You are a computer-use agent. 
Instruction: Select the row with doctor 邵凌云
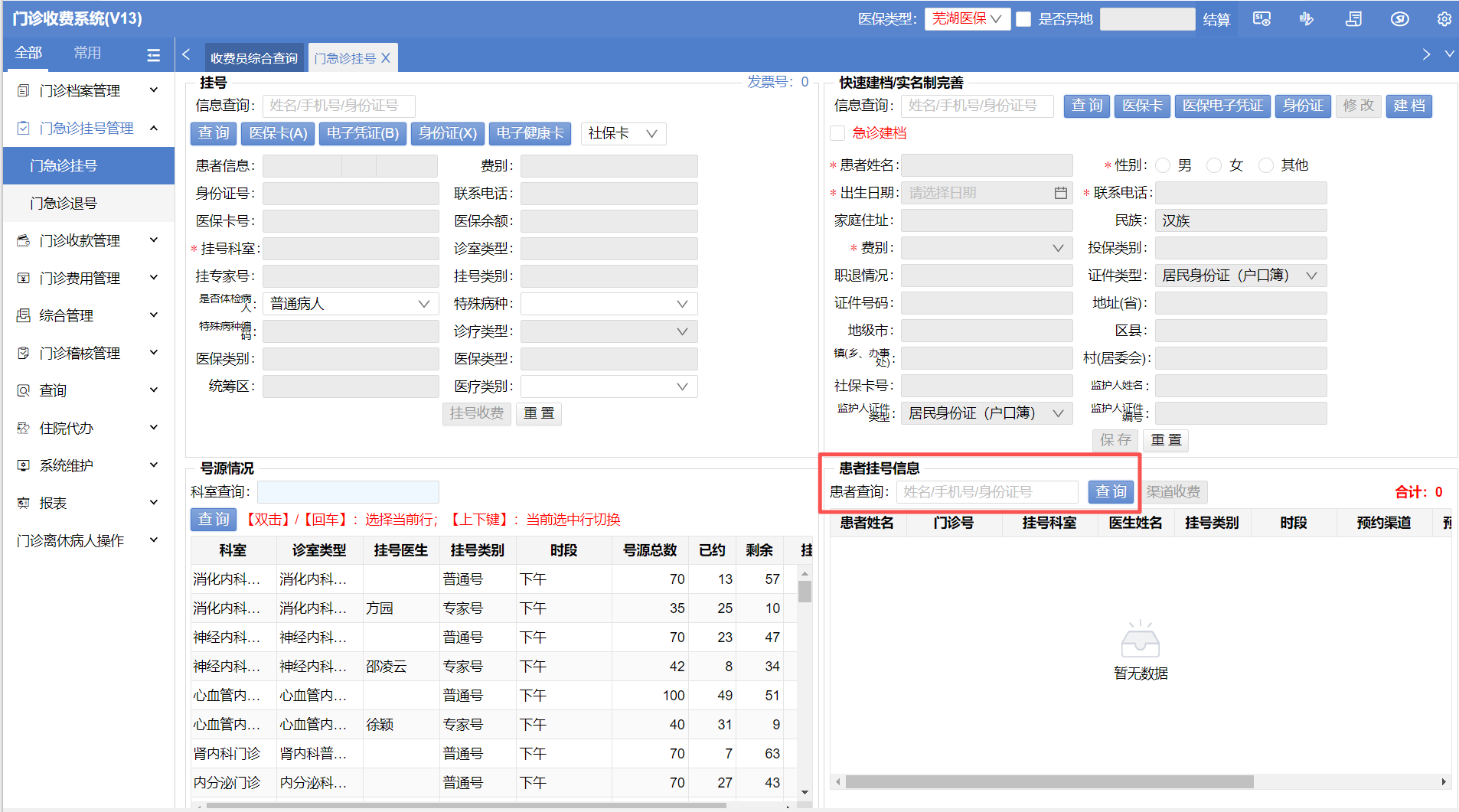(494, 667)
